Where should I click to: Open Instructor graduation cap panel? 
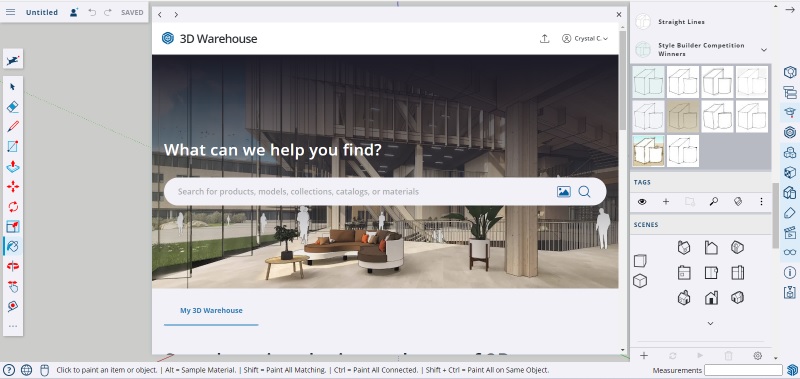(x=790, y=112)
